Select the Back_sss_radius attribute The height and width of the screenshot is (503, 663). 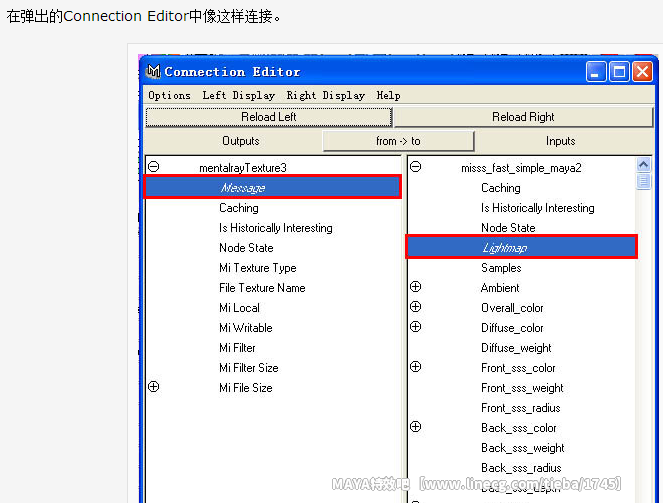coord(521,468)
